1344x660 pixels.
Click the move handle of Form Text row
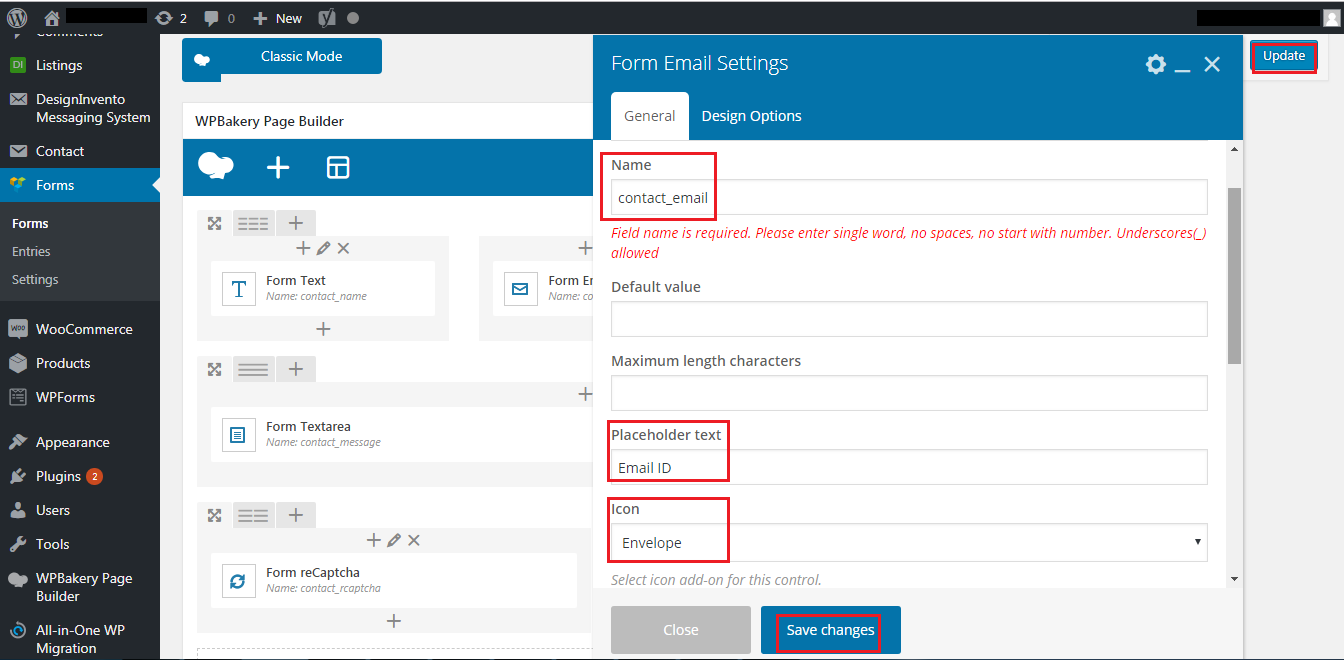214,223
